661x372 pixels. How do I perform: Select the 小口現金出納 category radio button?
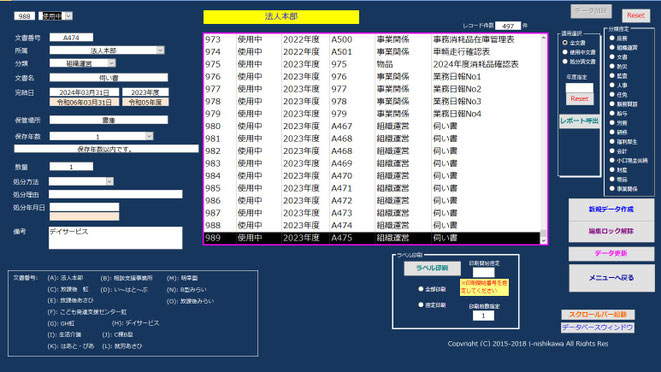coord(612,160)
